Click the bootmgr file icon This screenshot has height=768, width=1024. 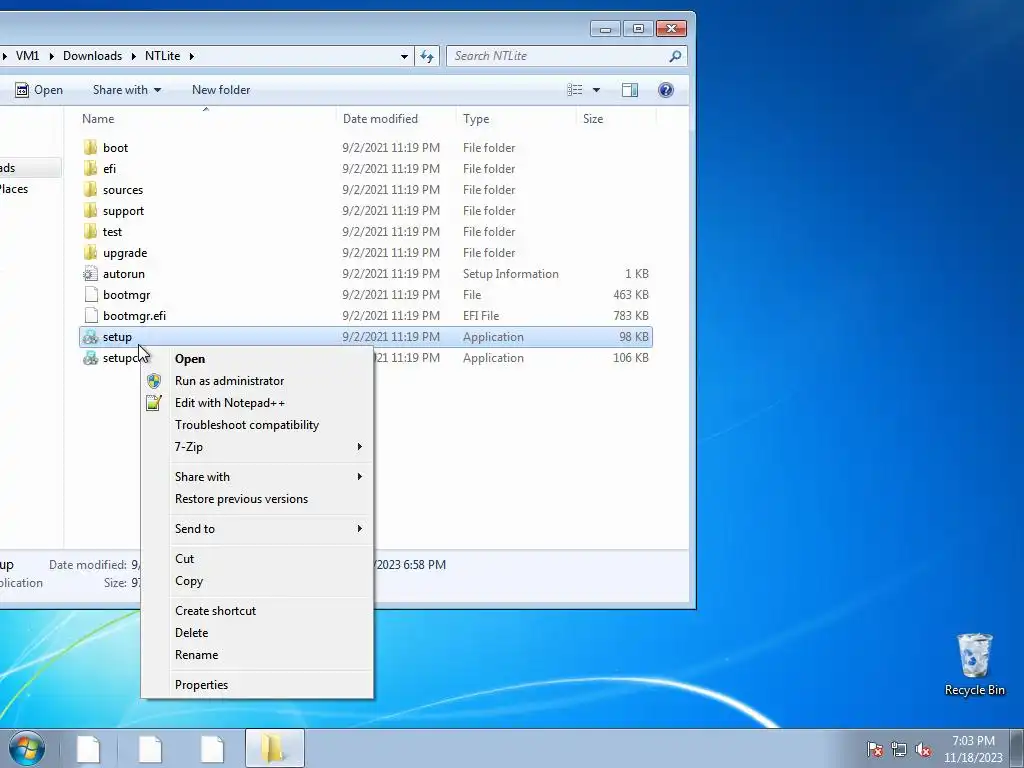[91, 295]
